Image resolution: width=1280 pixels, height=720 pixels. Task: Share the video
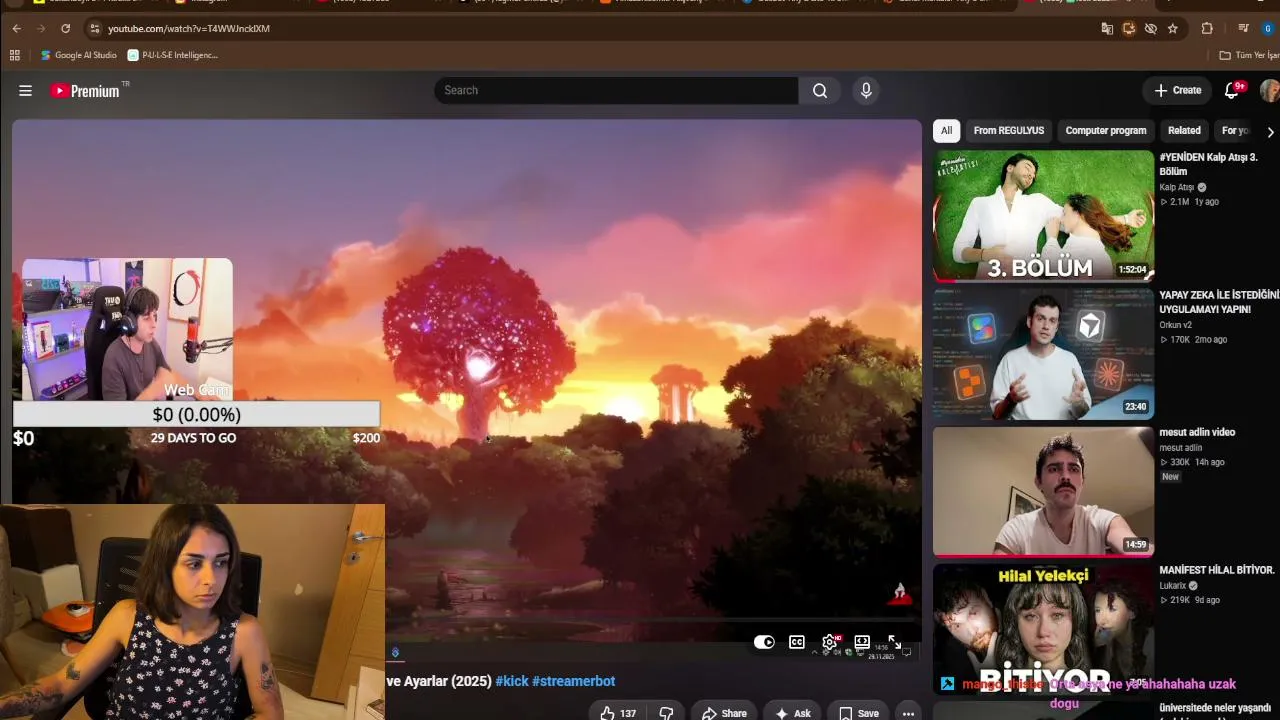724,713
